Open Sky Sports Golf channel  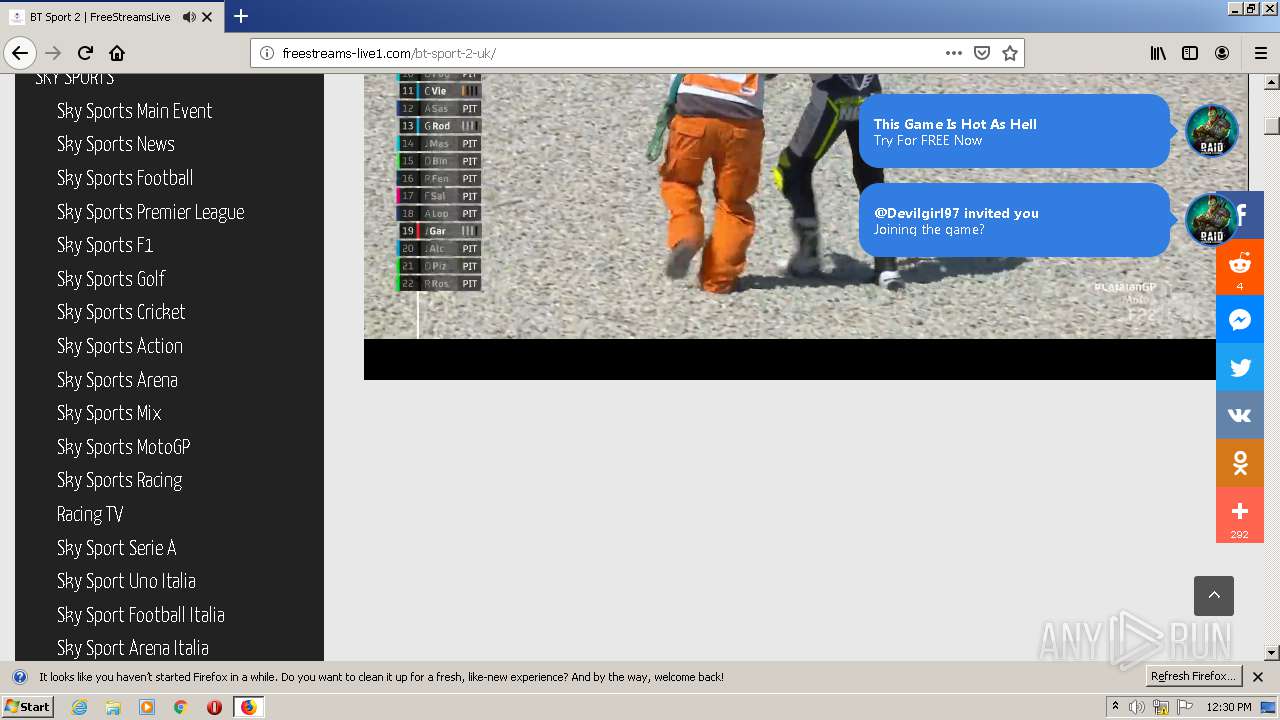click(x=111, y=279)
